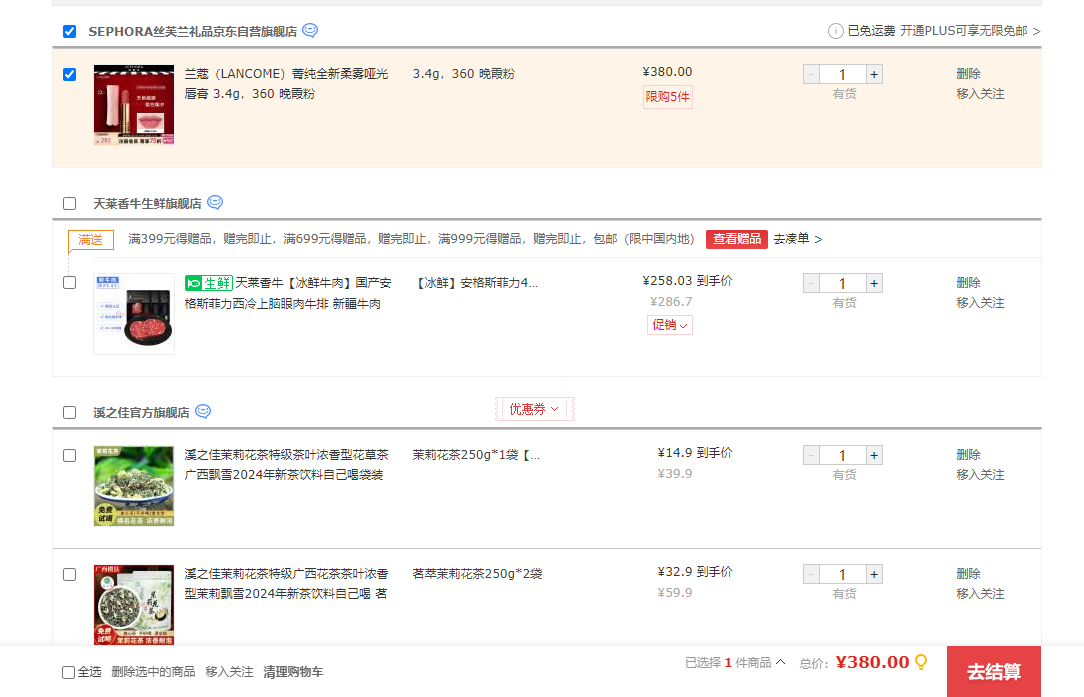The height and width of the screenshot is (697, 1084).
Task: Click customer service icon beside 溪之佳官方旗舰店
Action: [x=203, y=412]
